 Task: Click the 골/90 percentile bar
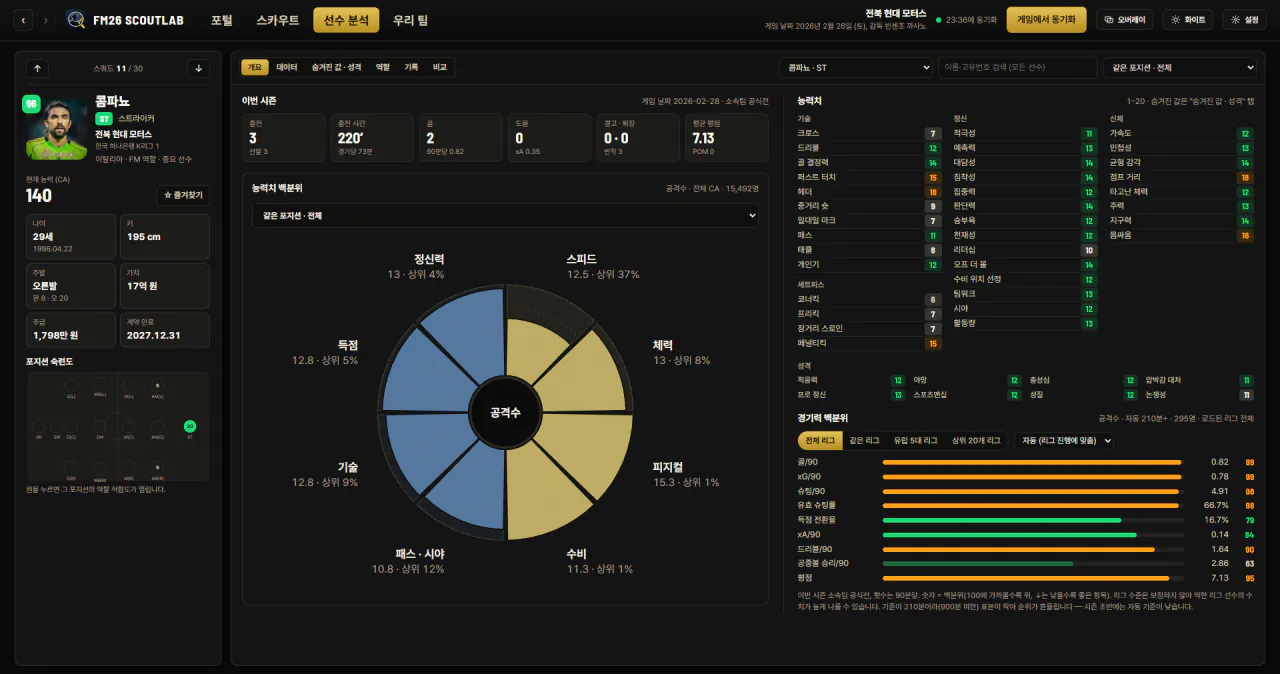click(x=1032, y=462)
